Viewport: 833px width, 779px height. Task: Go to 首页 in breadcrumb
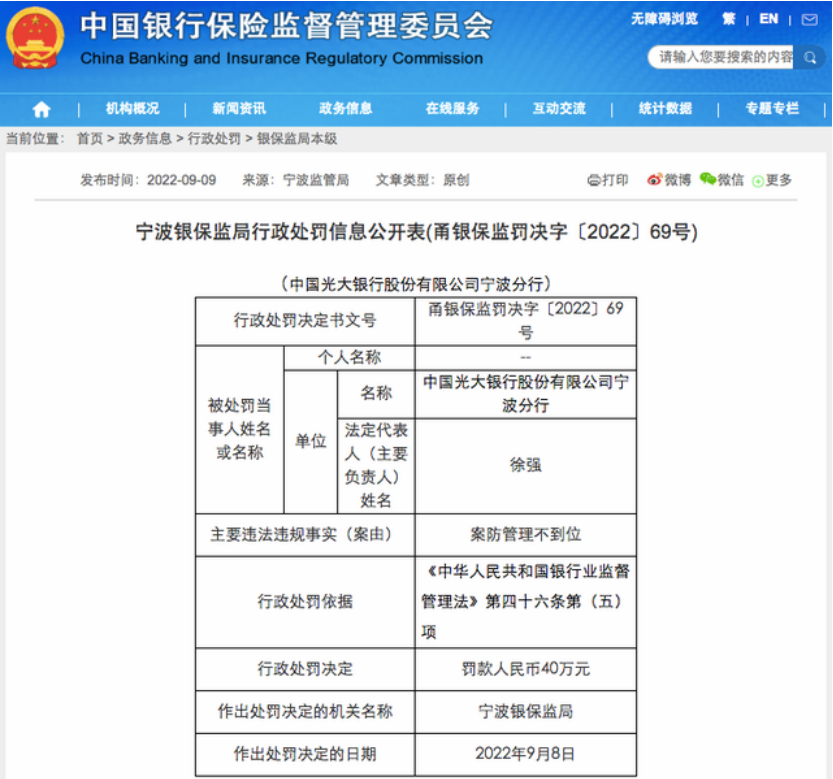(90, 139)
